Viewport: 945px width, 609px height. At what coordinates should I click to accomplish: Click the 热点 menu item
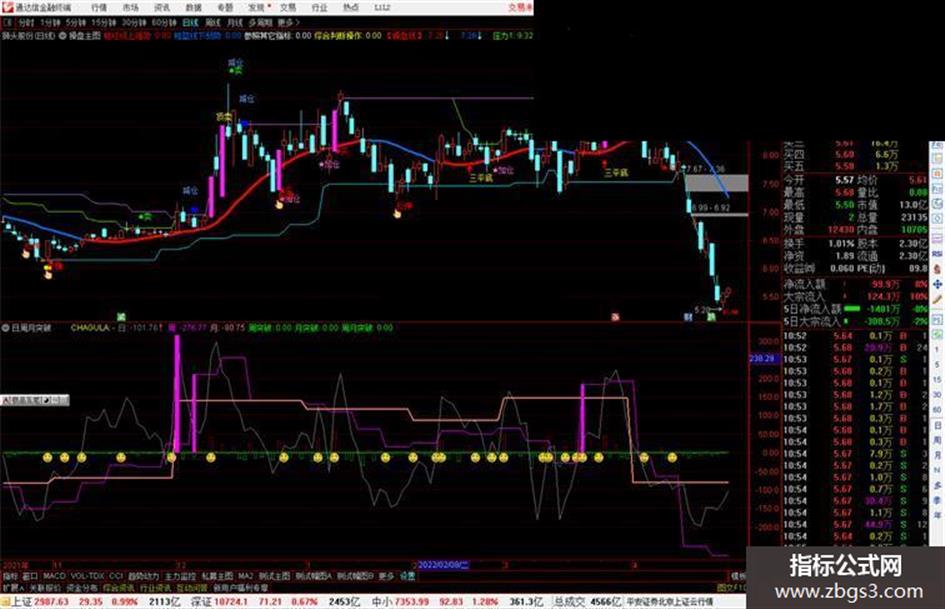350,8
